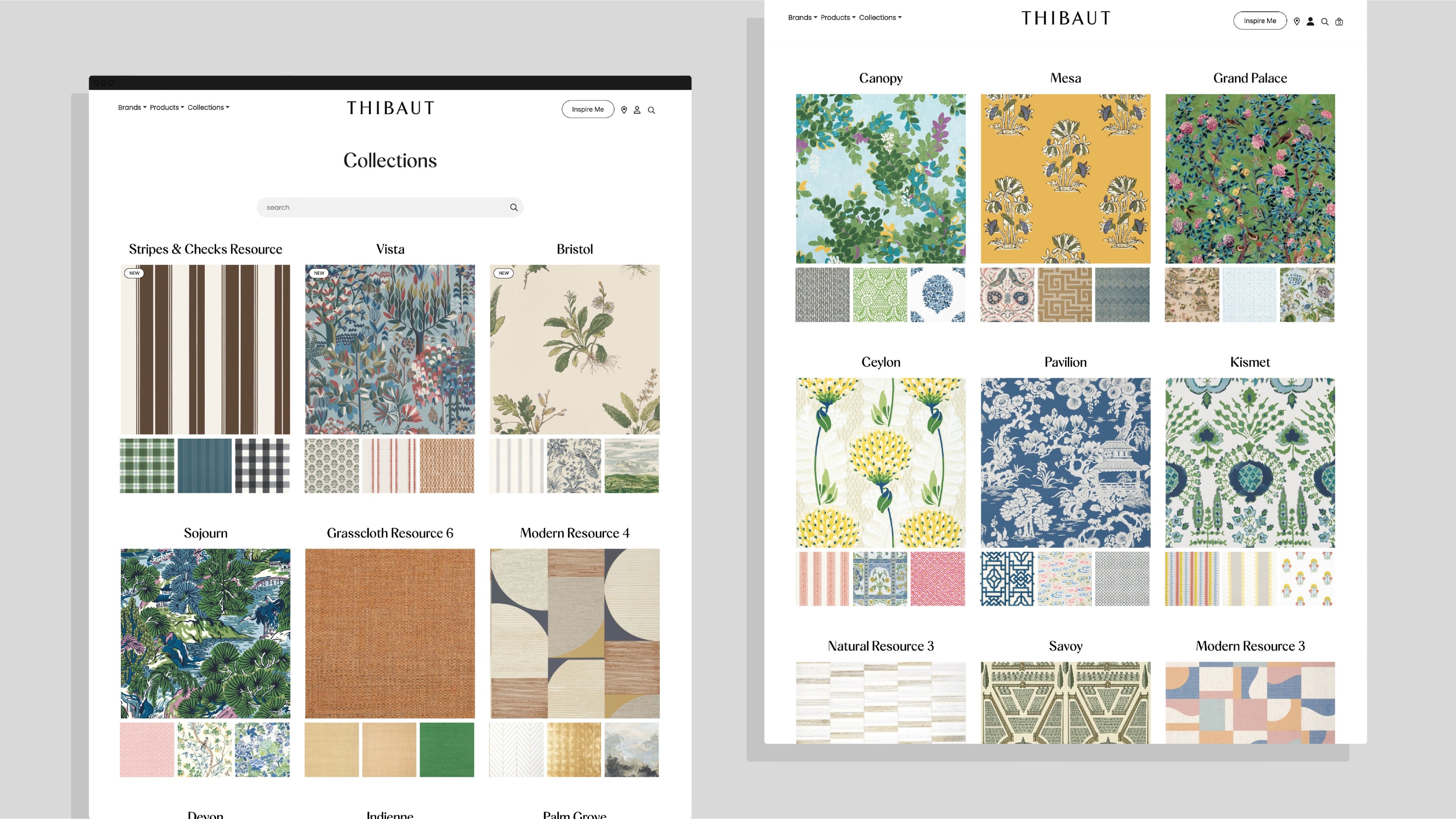The width and height of the screenshot is (1456, 819).
Task: Select the black gingham check swatch
Action: [262, 466]
